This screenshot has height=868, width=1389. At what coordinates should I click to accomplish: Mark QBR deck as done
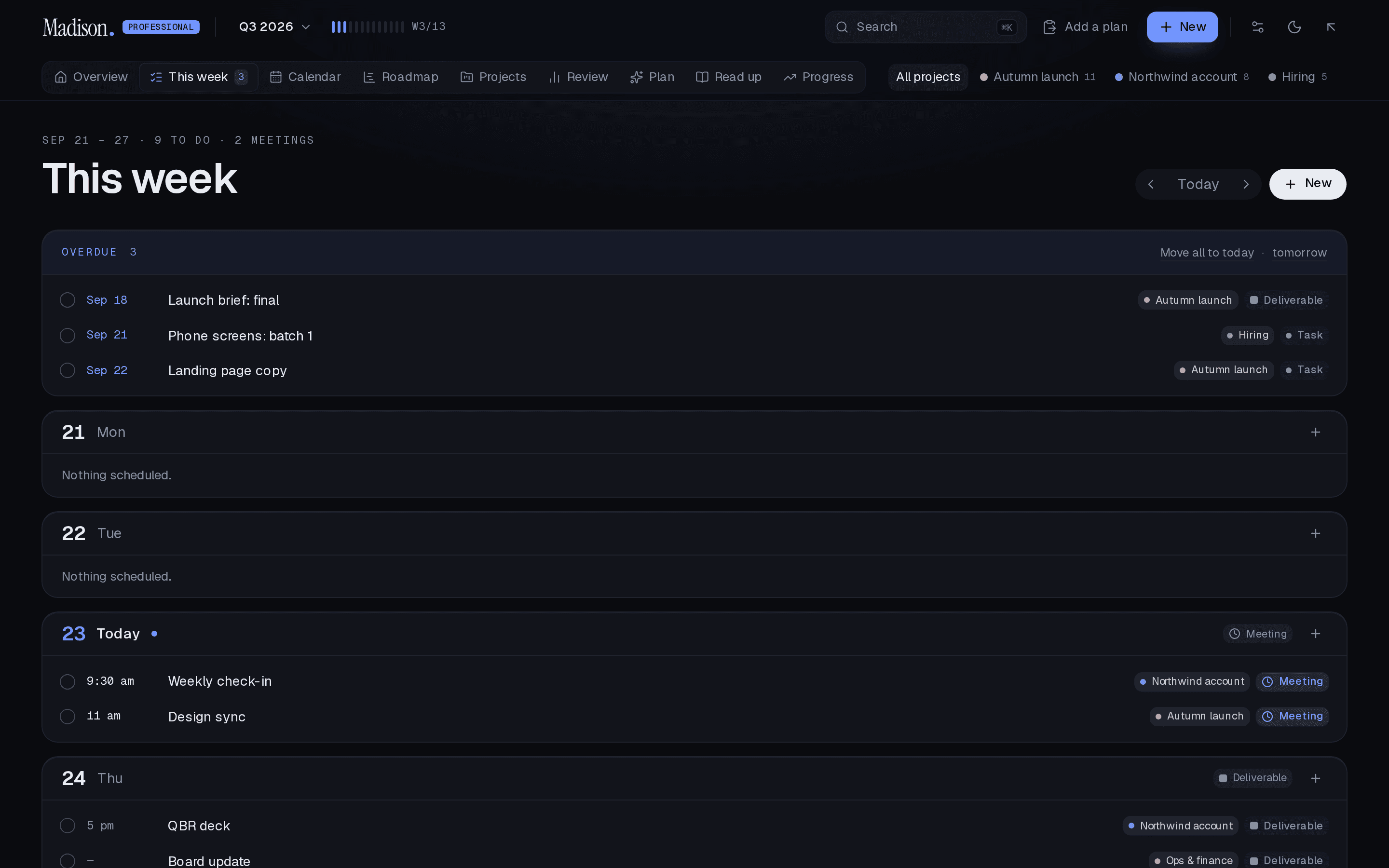pyautogui.click(x=68, y=826)
